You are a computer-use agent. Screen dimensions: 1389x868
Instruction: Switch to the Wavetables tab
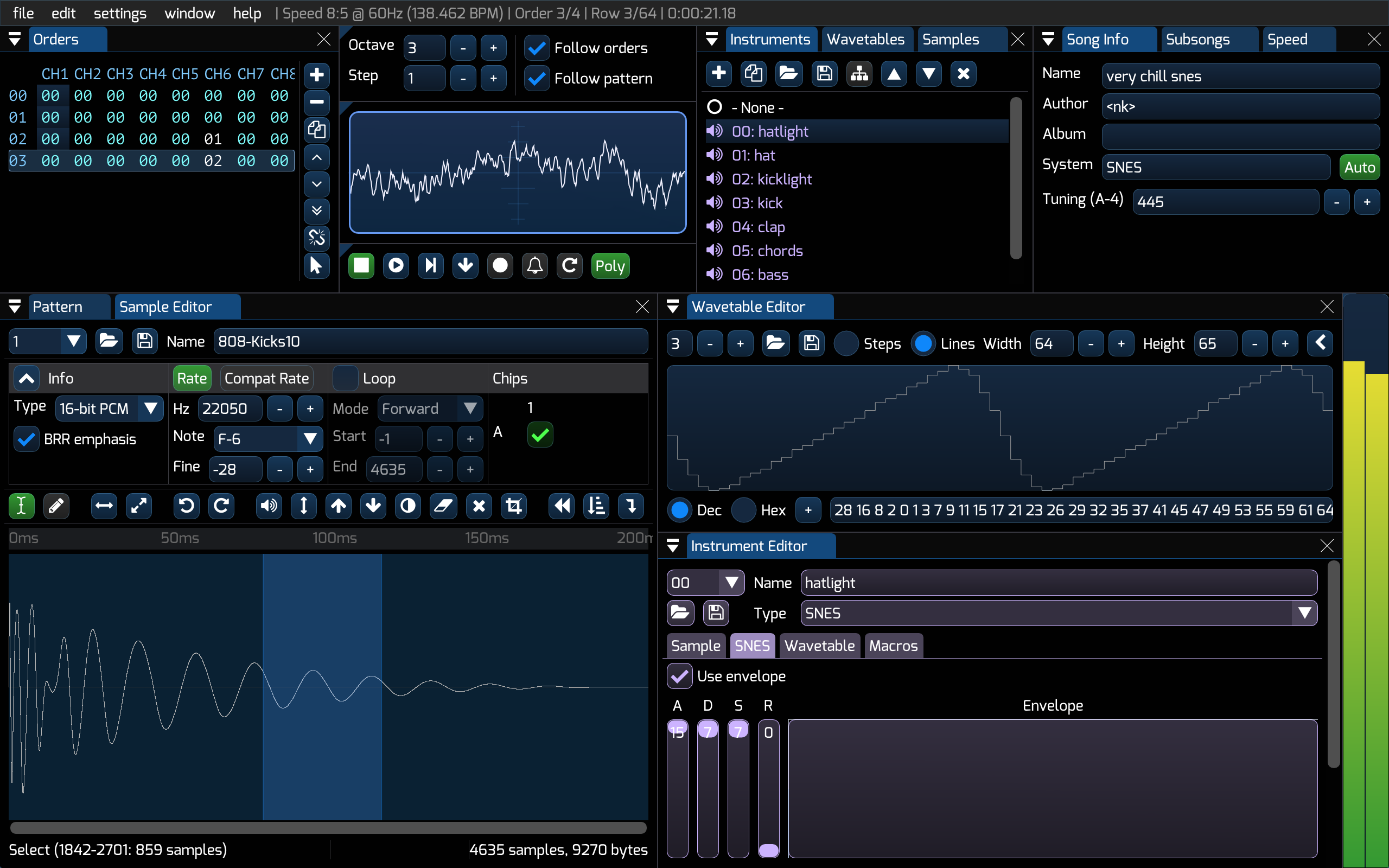pyautogui.click(x=865, y=39)
